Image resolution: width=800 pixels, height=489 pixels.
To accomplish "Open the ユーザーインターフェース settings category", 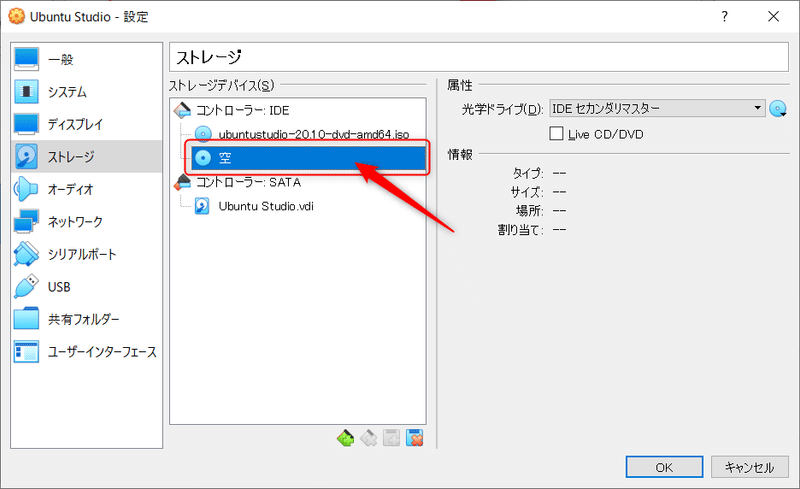I will pyautogui.click(x=86, y=352).
